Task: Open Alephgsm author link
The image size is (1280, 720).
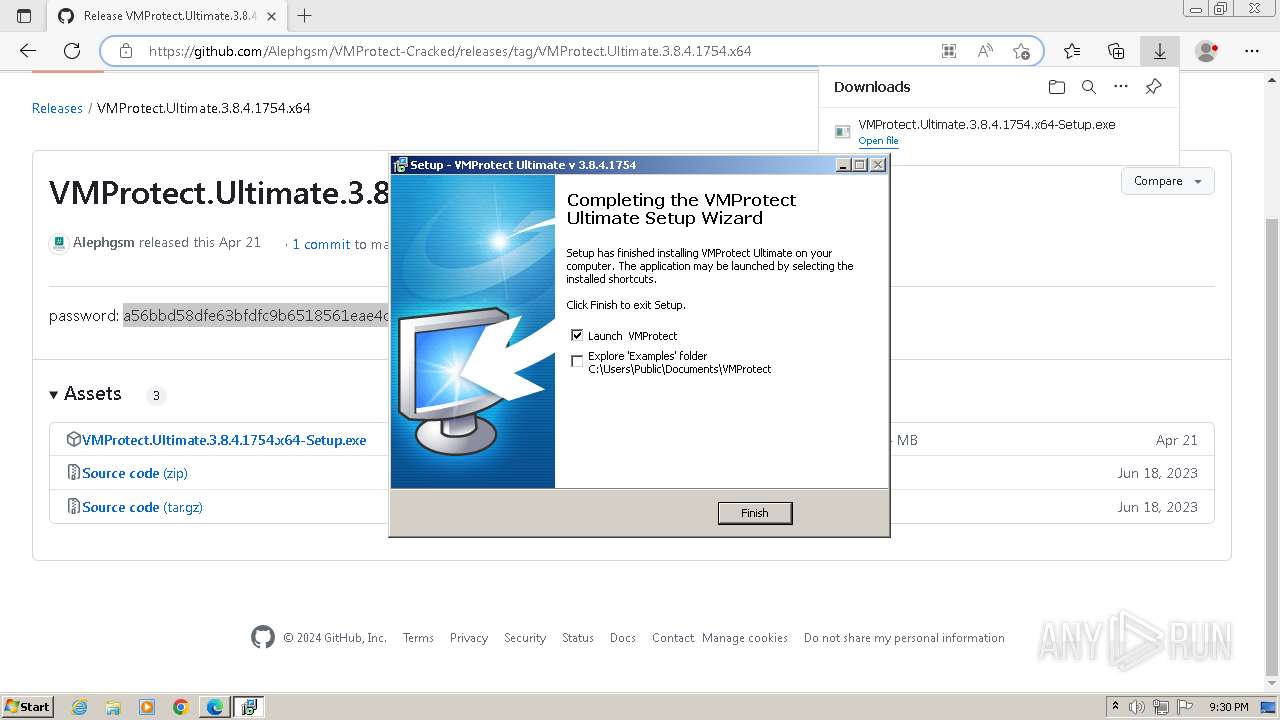Action: tap(104, 242)
